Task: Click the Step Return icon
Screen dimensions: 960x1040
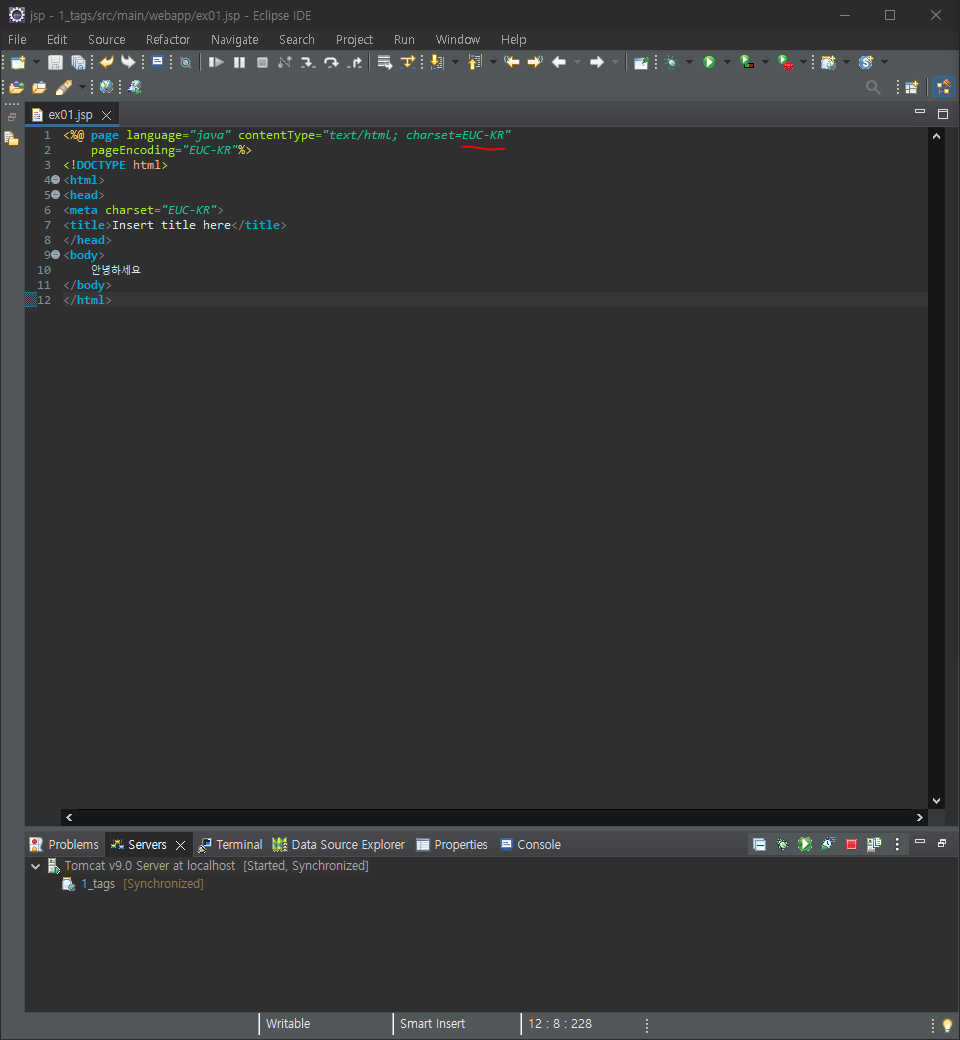Action: point(355,62)
